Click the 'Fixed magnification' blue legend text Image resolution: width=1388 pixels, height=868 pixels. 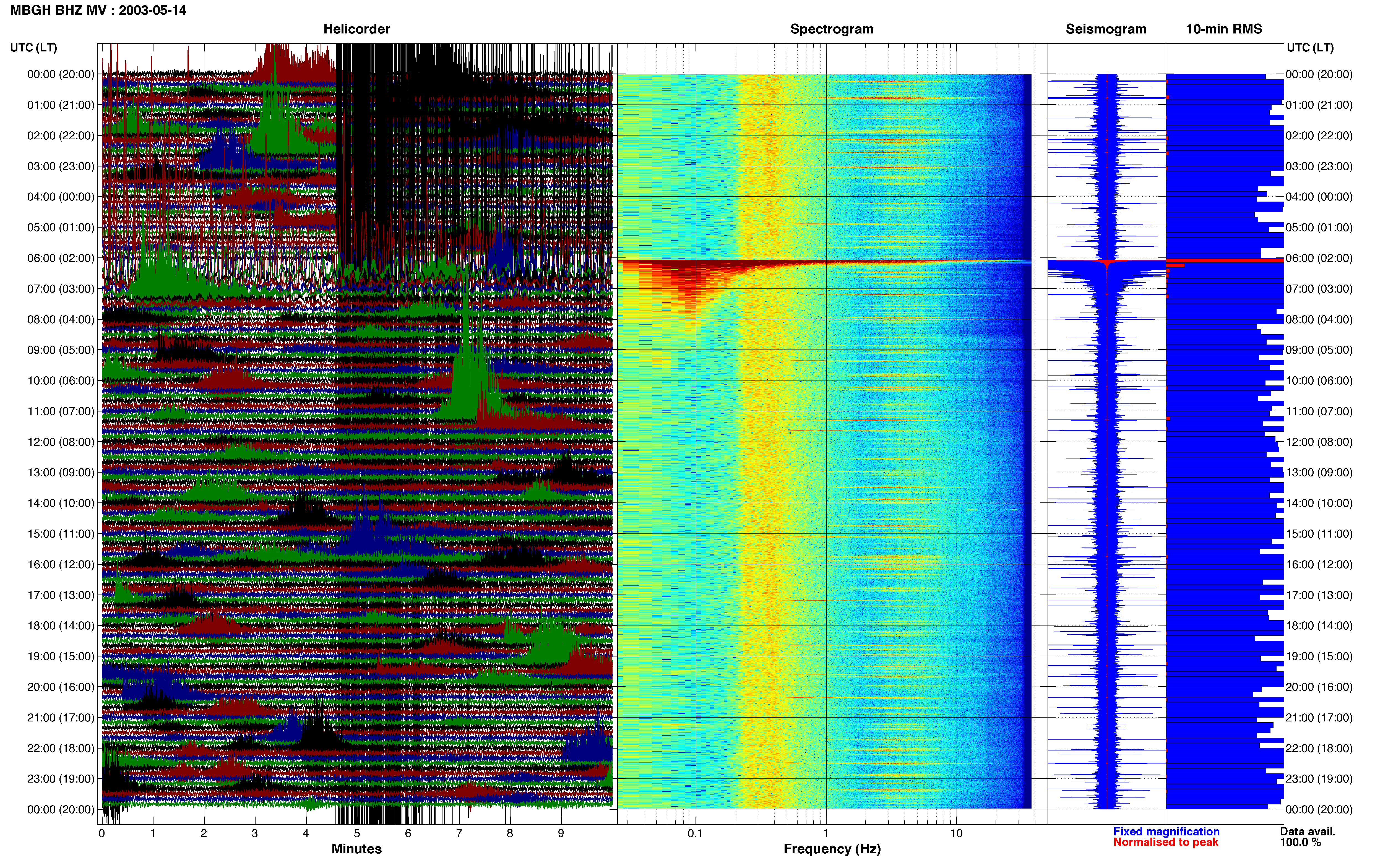1166,831
